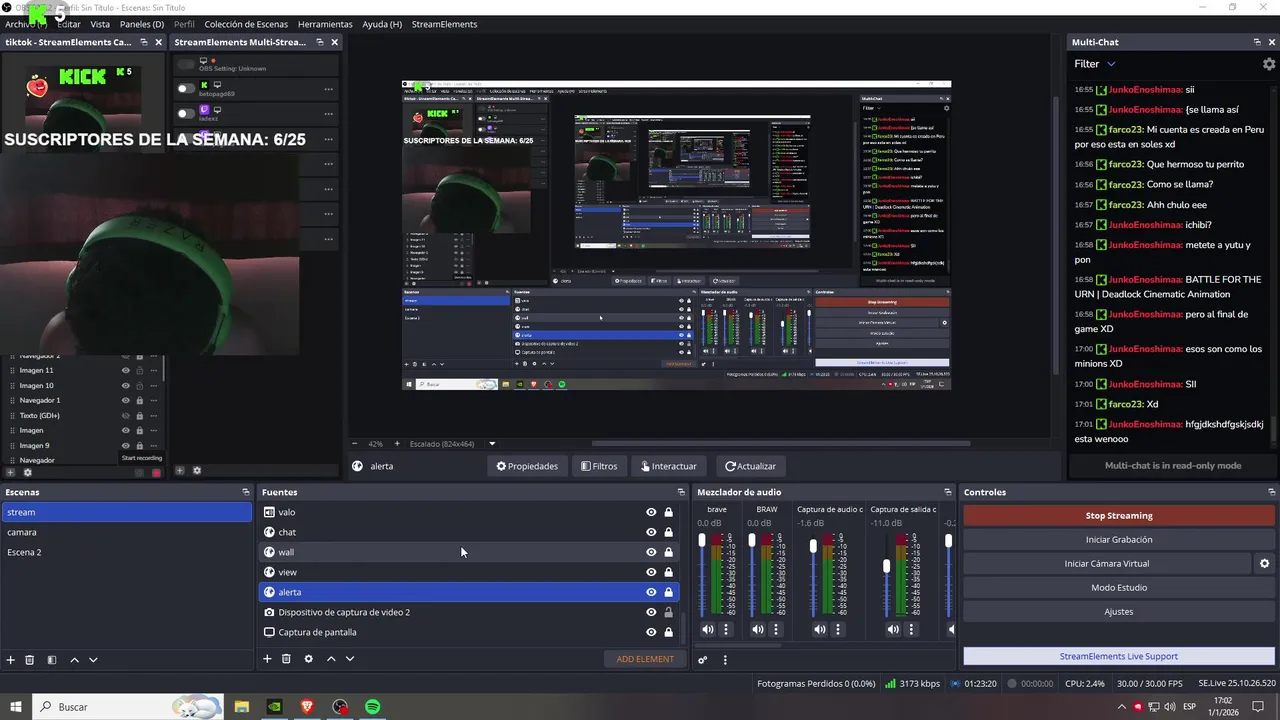Open more options for Imagen 11 layer

click(x=153, y=370)
